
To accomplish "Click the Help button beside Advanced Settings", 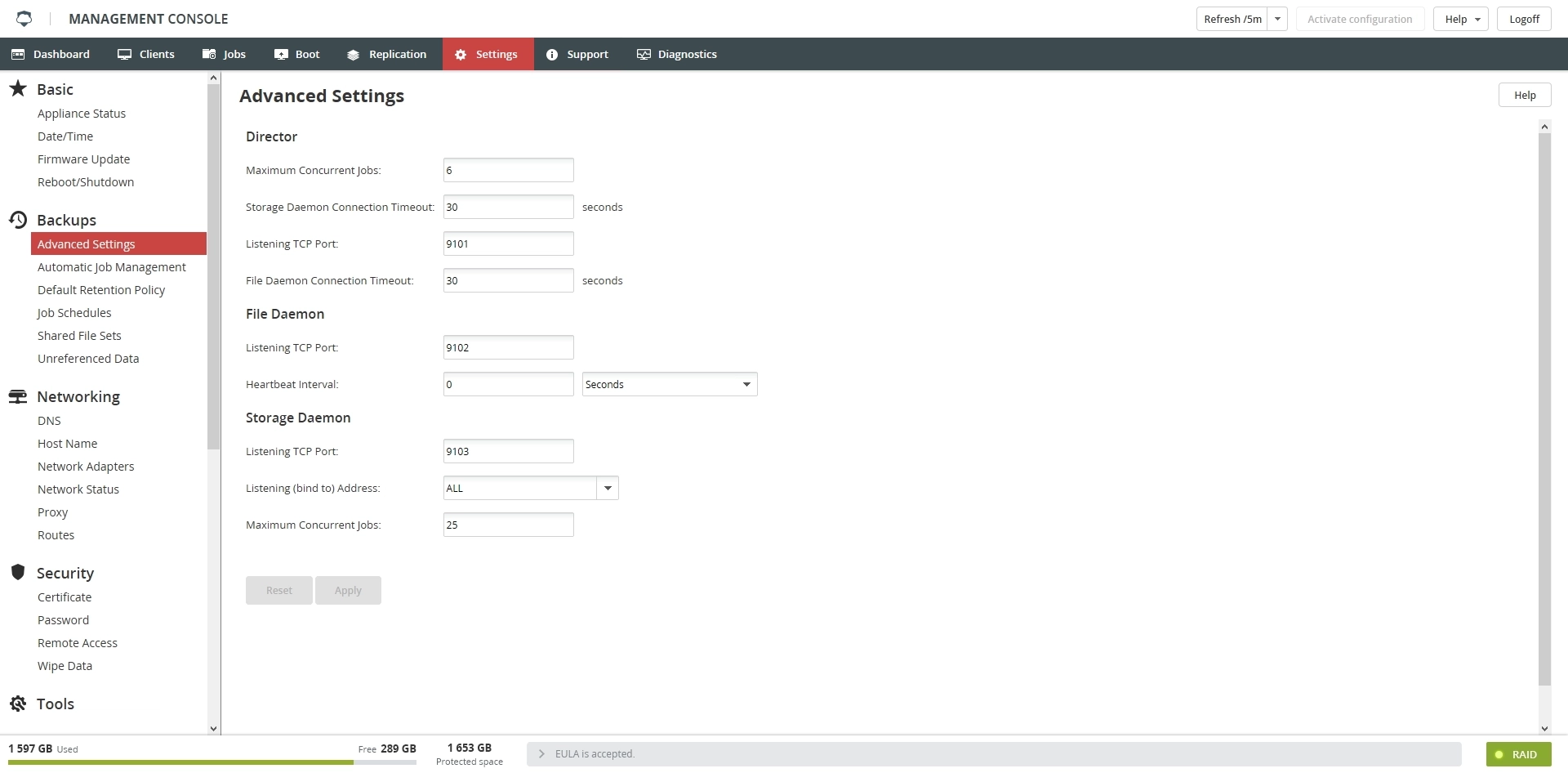I will pyautogui.click(x=1525, y=95).
